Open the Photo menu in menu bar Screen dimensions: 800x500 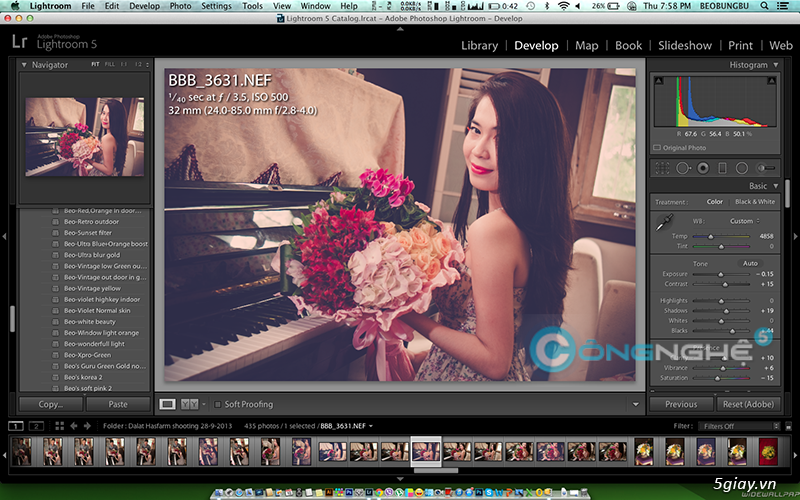click(x=180, y=6)
